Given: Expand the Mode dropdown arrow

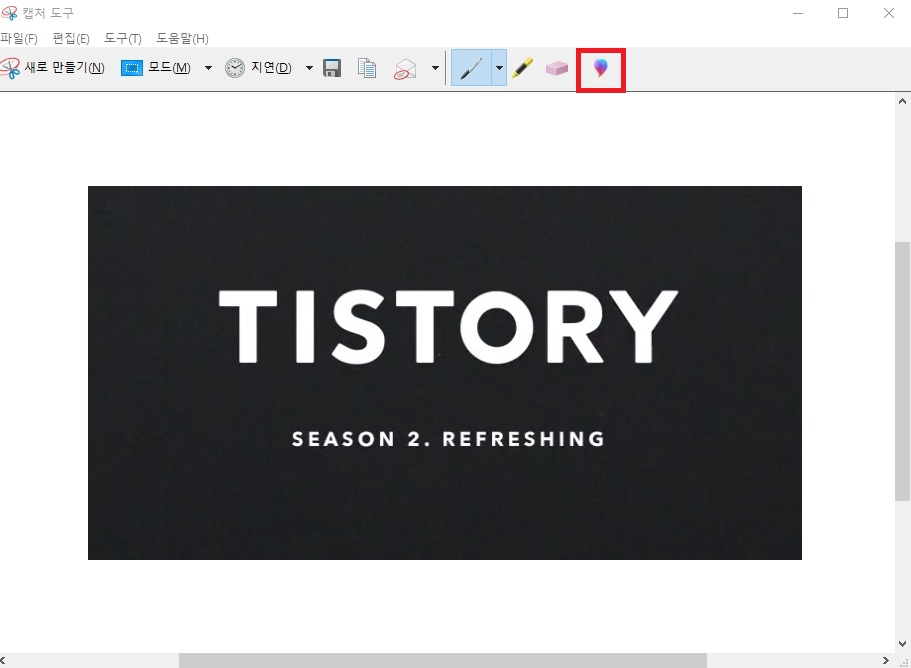Looking at the screenshot, I should 208,68.
